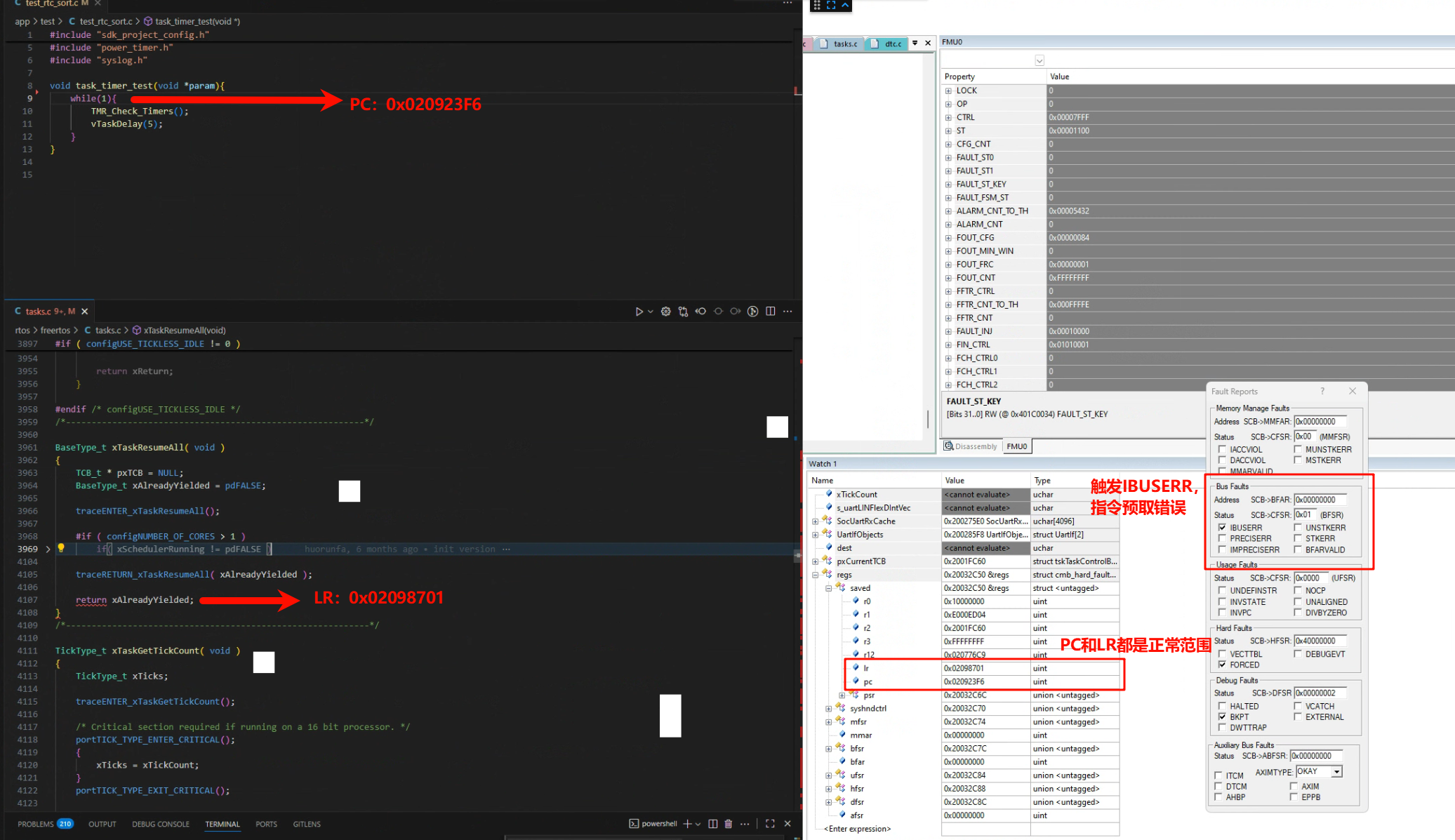This screenshot has width=1455, height=840.
Task: Toggle the FORCED hard fault checkbox
Action: (1222, 665)
